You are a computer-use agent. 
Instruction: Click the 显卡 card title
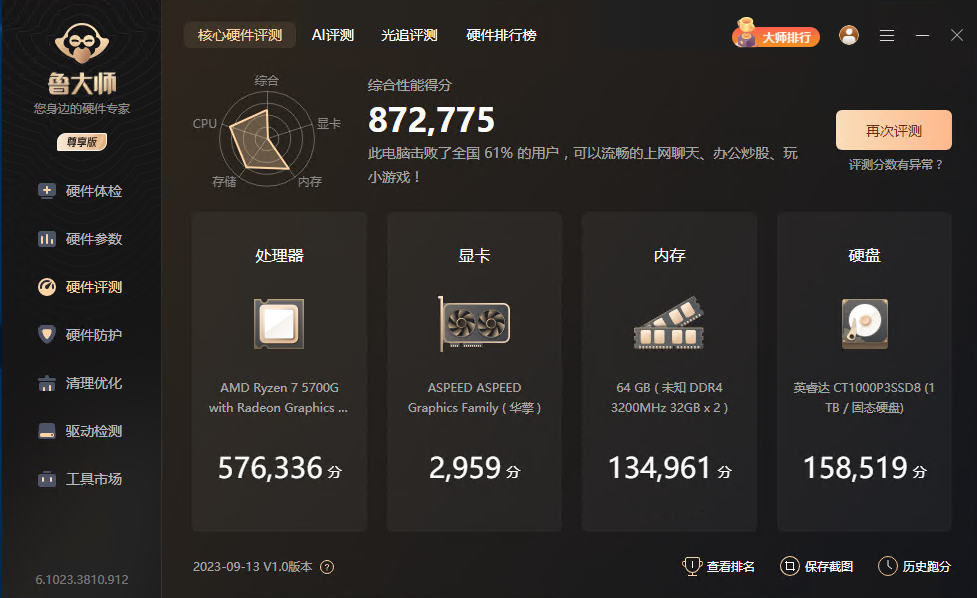coord(474,255)
